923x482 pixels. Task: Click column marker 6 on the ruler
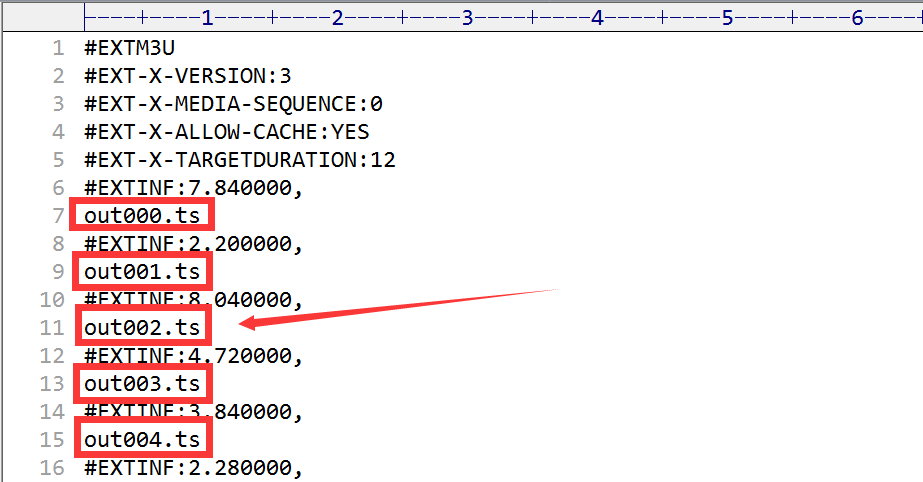tap(858, 18)
